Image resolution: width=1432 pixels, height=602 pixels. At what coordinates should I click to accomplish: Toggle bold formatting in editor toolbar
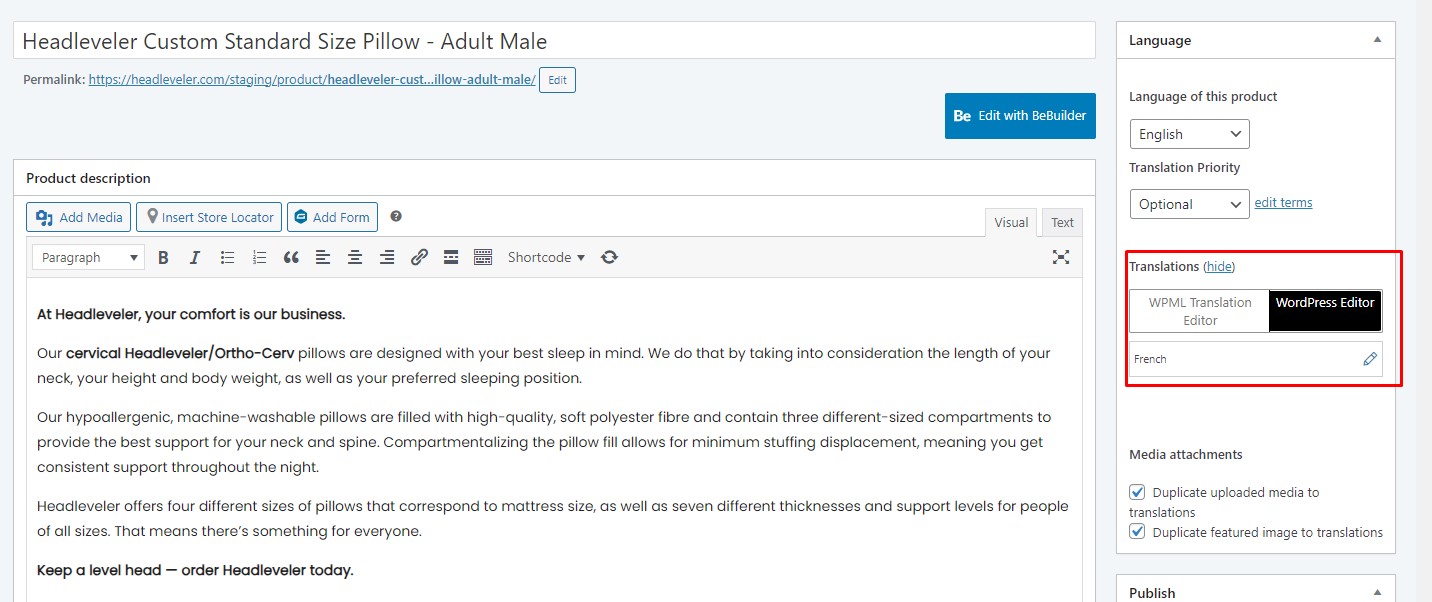(163, 257)
